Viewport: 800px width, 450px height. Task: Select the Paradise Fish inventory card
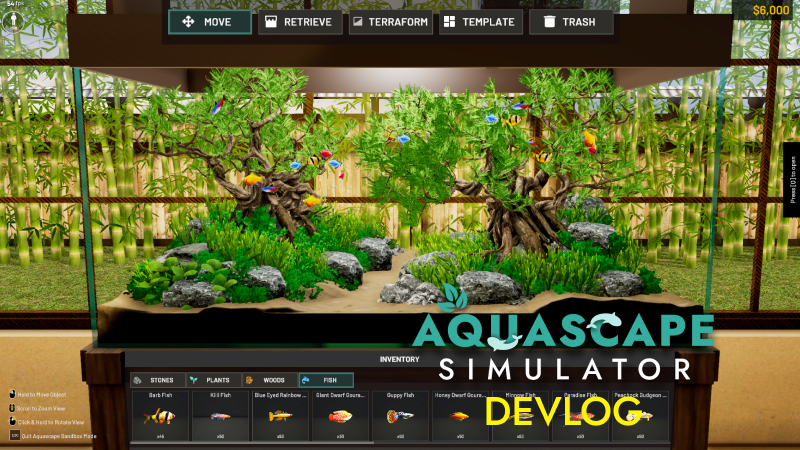click(x=580, y=416)
